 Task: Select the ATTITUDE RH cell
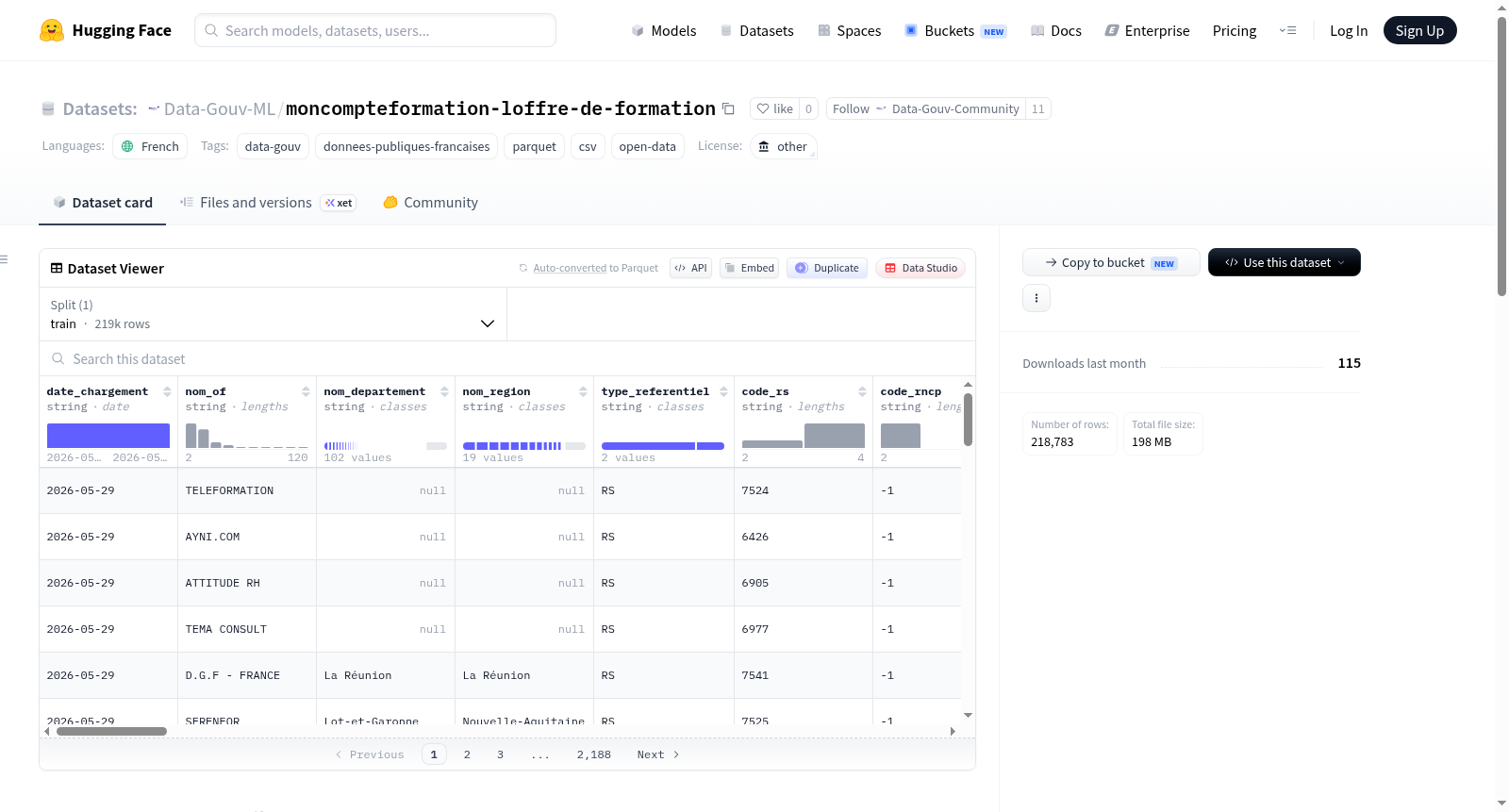click(x=247, y=583)
